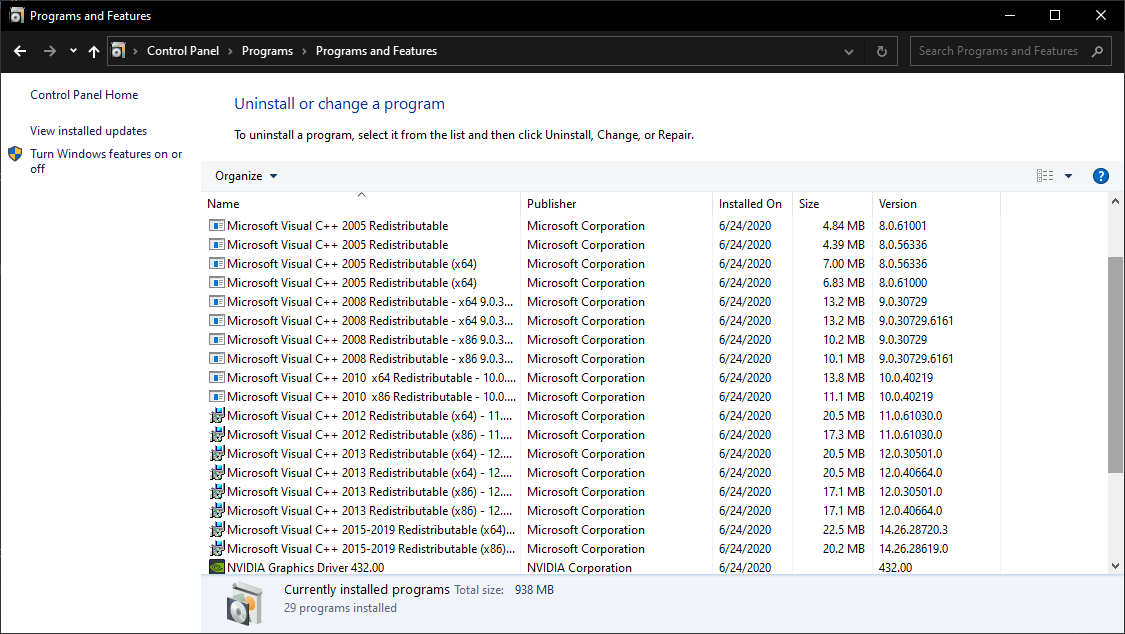Click icon of 2013 (x86) version 12.0.30501.0

(x=217, y=491)
